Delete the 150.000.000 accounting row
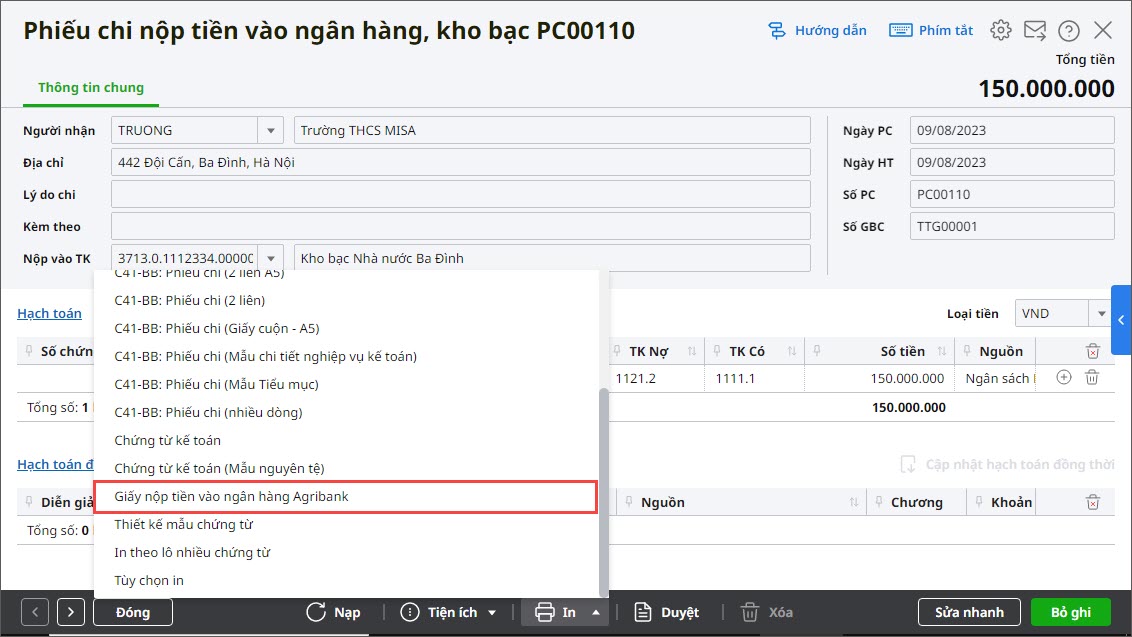Screen dimensions: 1132x637 pyautogui.click(x=1092, y=378)
